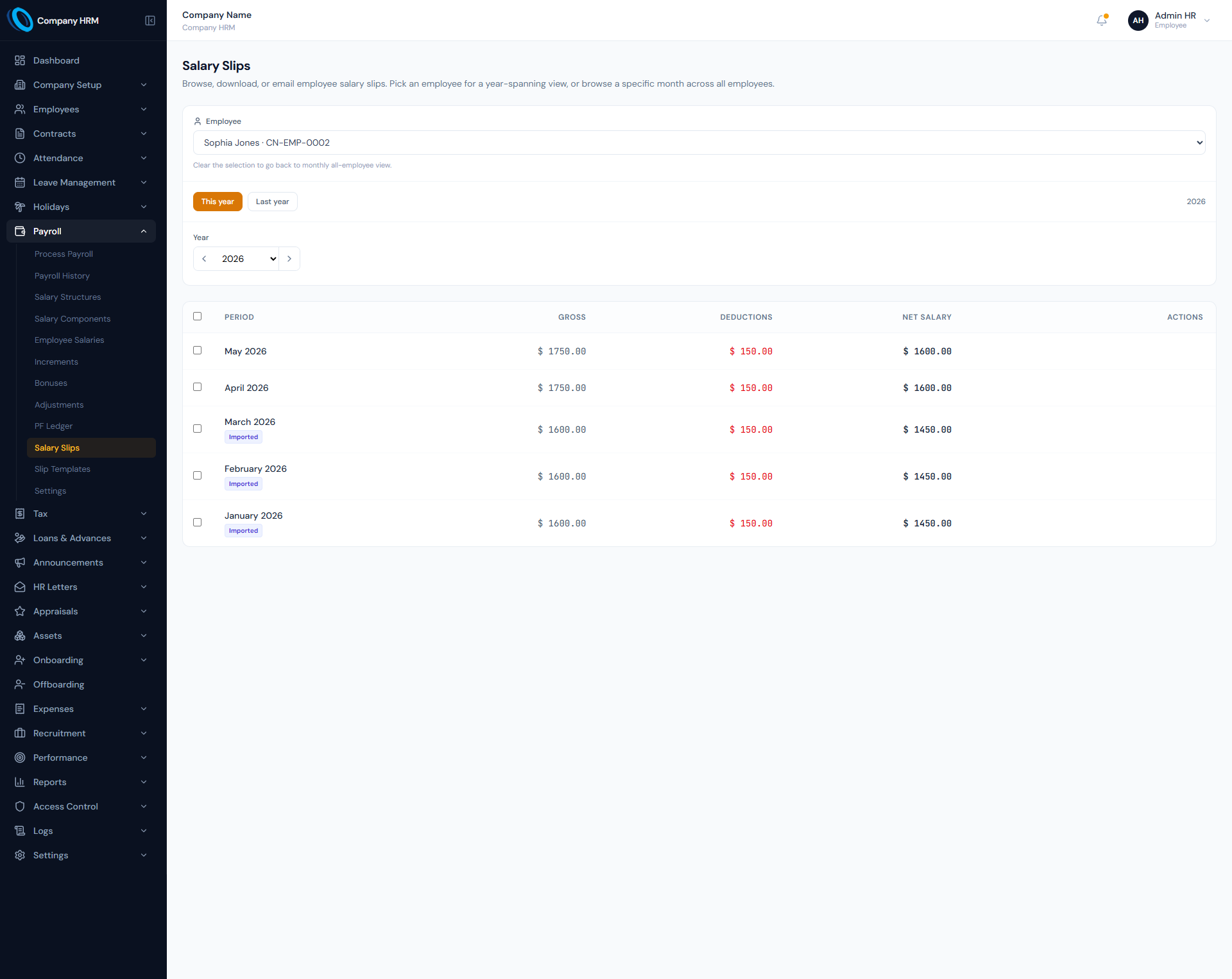Open the Employee selection dropdown

coord(699,143)
